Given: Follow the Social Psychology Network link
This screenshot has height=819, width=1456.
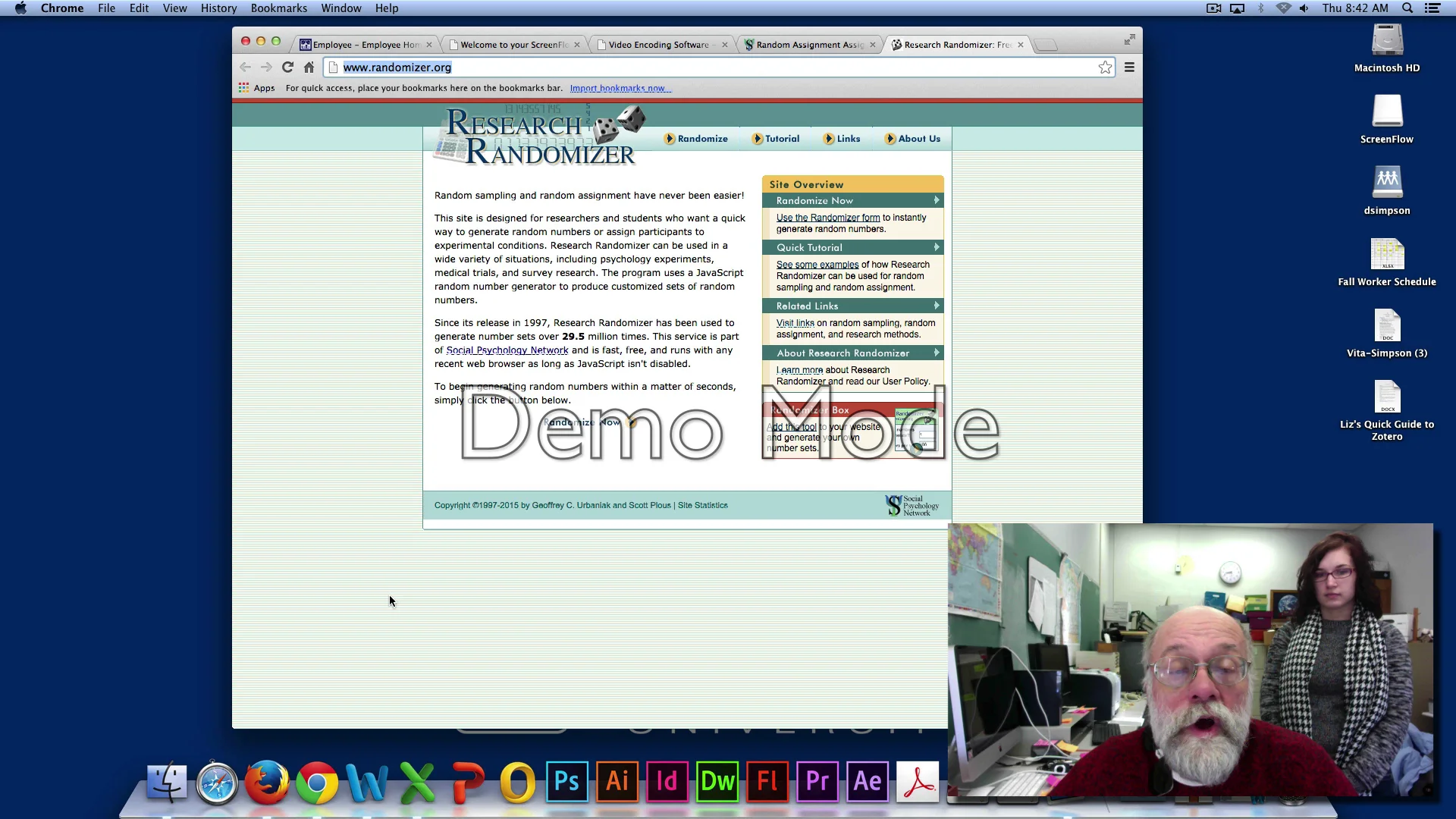Looking at the screenshot, I should [x=507, y=350].
